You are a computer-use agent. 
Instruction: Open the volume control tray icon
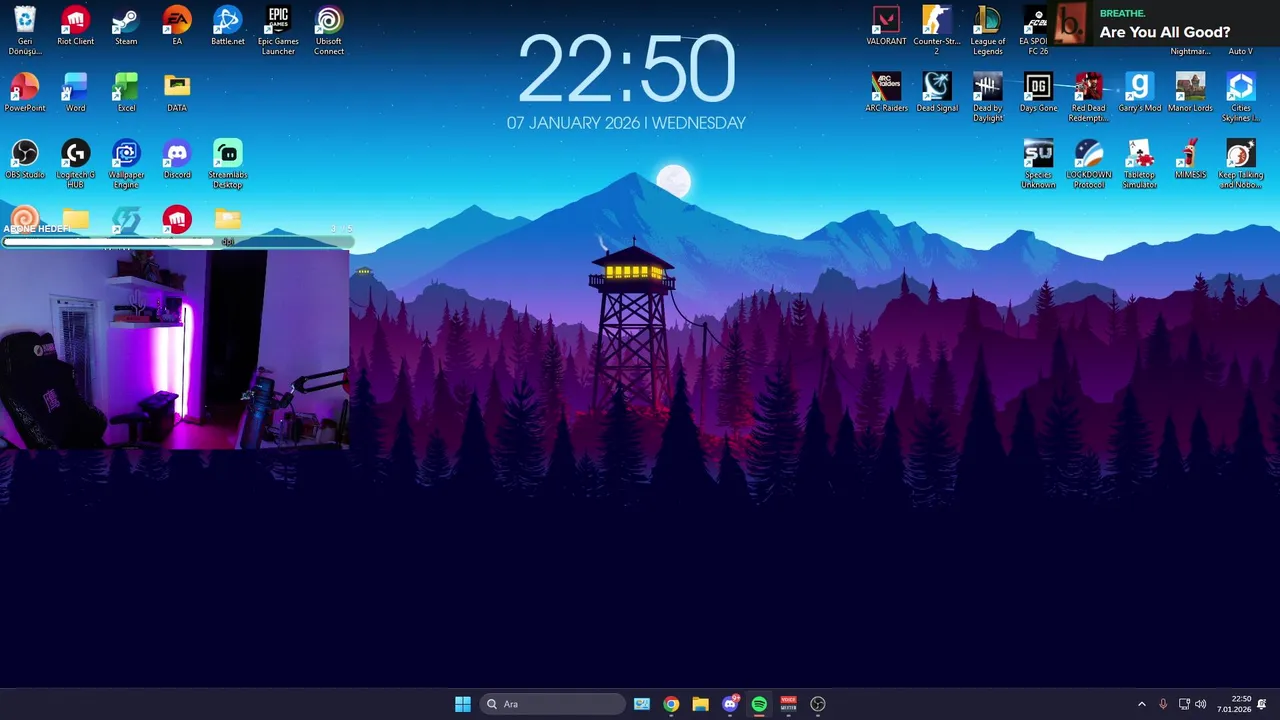(x=1200, y=704)
